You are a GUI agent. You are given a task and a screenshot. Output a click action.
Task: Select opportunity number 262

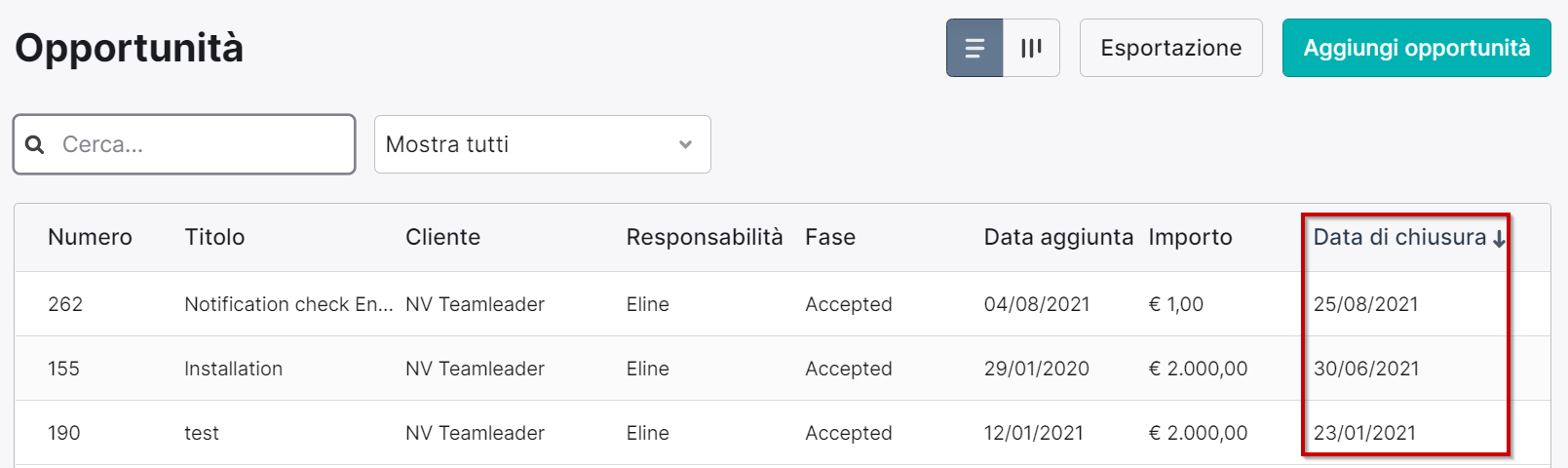click(x=65, y=304)
